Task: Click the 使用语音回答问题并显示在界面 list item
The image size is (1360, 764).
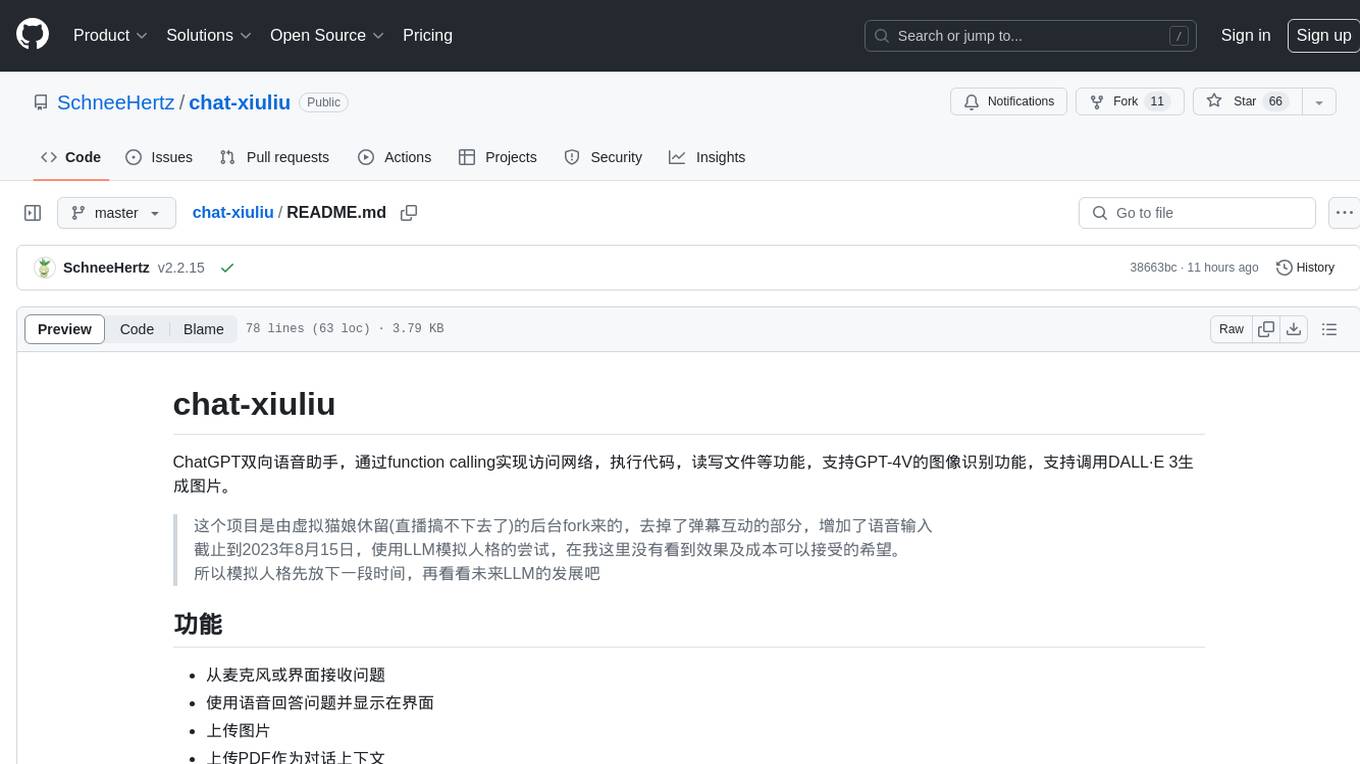Action: pos(320,703)
